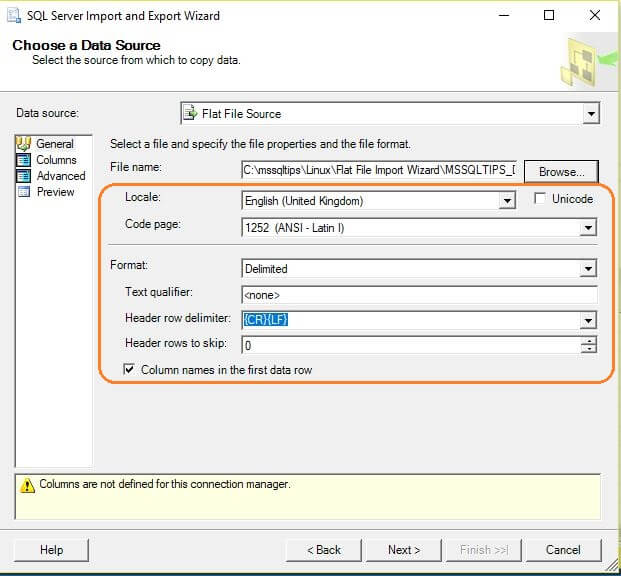Increase Header rows to skip value
Screen dimensions: 621x576
coord(589,340)
